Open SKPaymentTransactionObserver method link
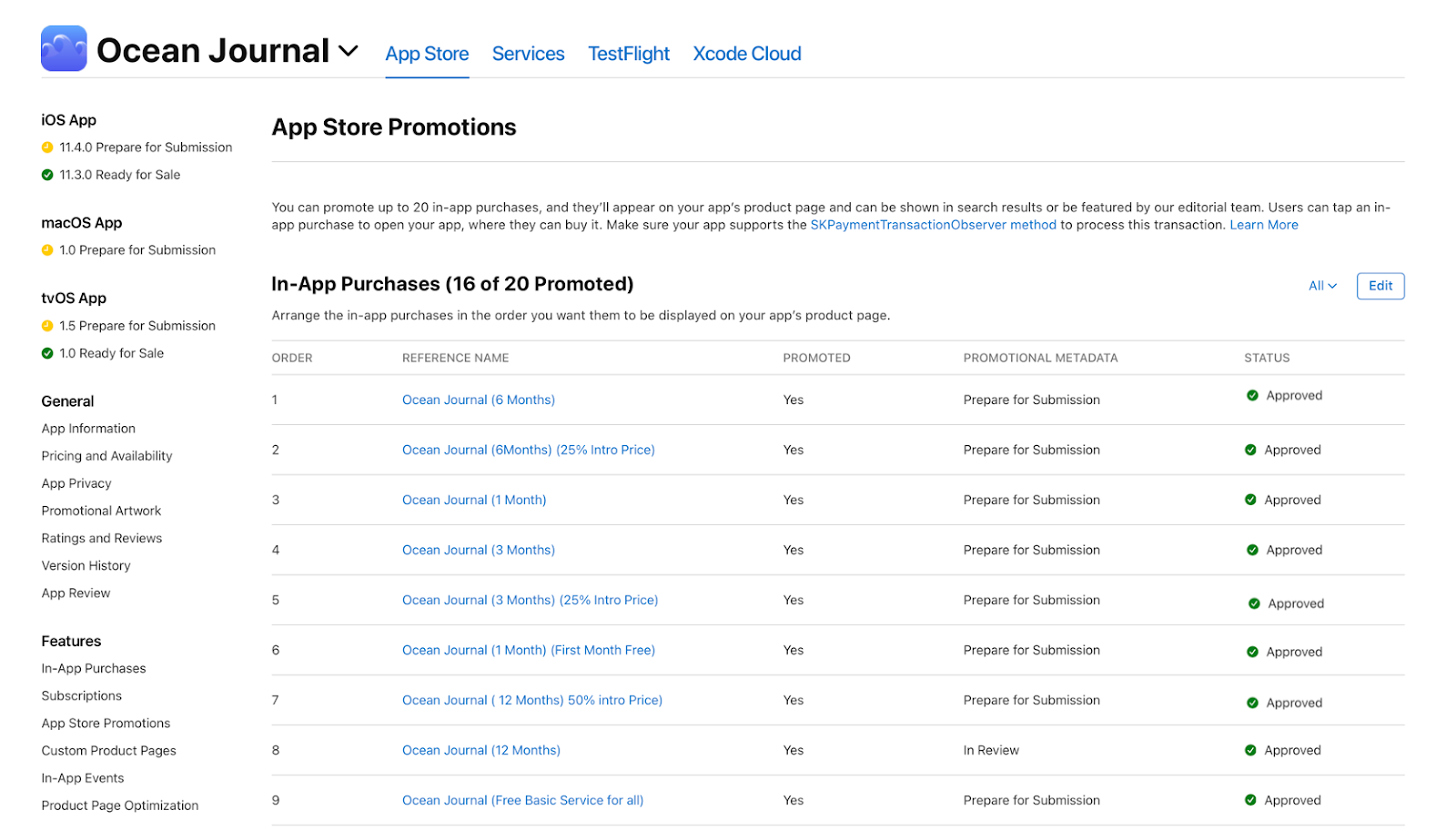1456x831 pixels. 933,225
